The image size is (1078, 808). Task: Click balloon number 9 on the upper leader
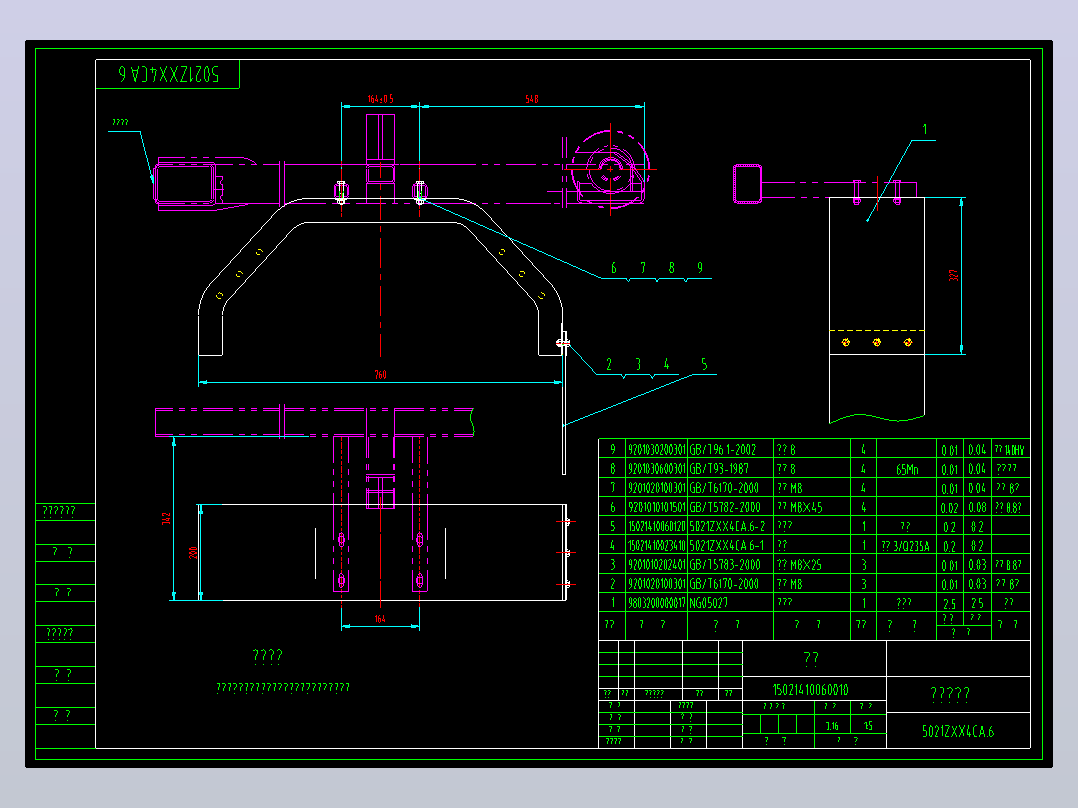[700, 267]
